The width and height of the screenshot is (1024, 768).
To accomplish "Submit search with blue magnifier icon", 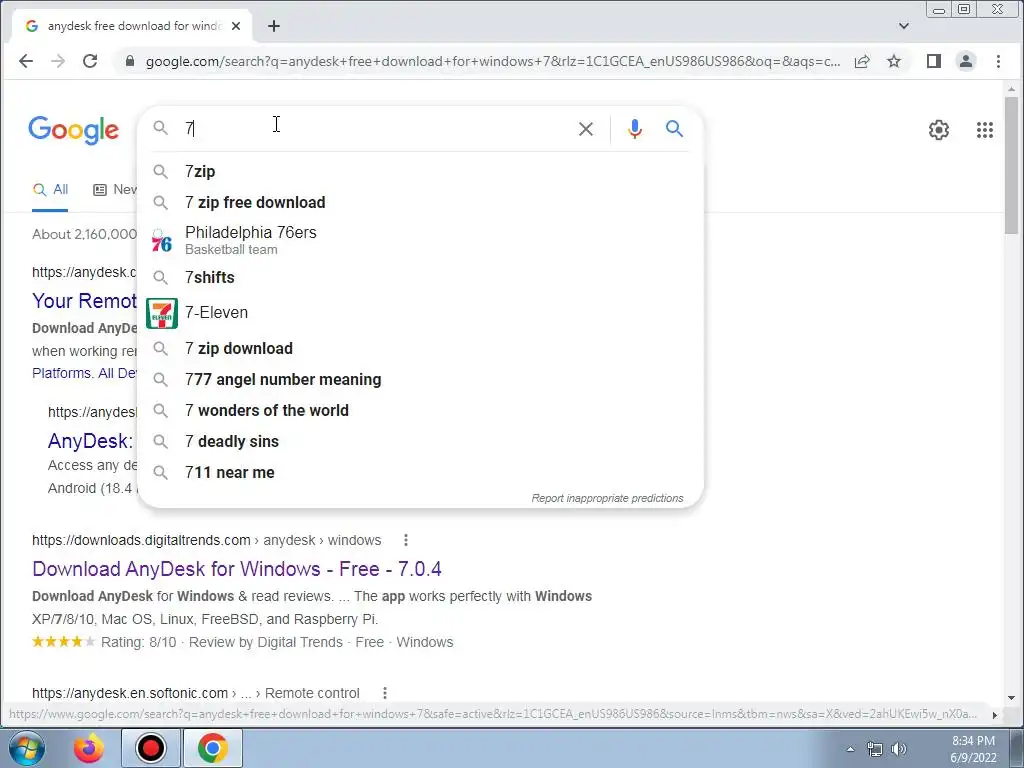I will click(x=674, y=129).
